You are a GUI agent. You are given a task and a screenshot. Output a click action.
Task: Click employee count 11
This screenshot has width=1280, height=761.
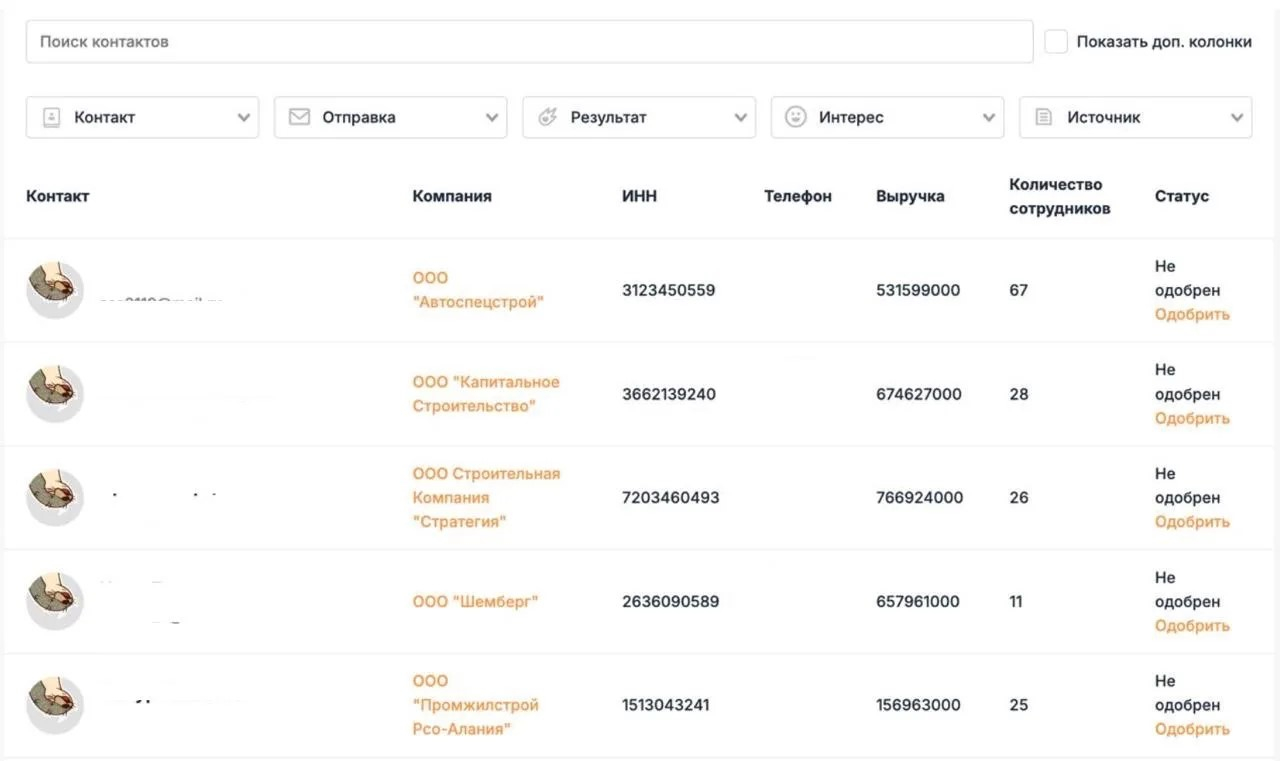[x=1016, y=601]
